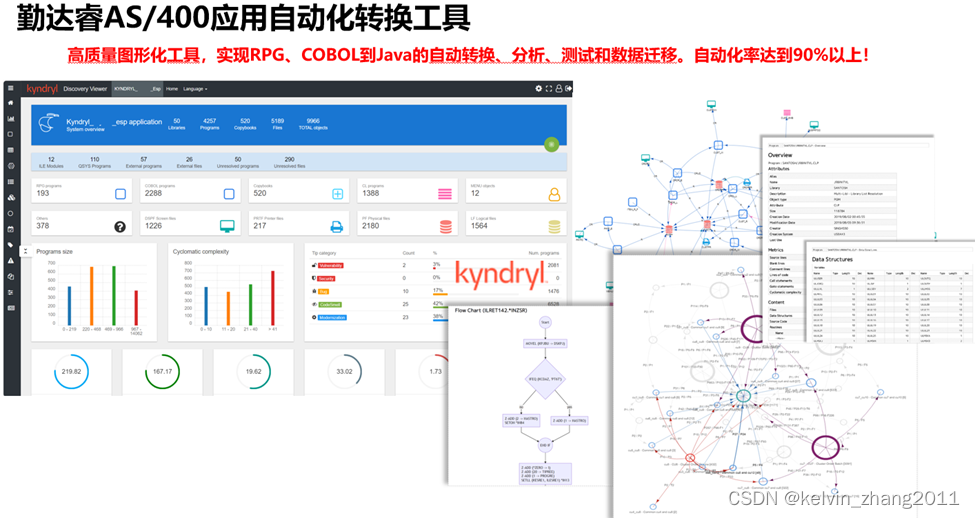This screenshot has width=975, height=518.
Task: Open the bar chart icon in the sidebar
Action: pyautogui.click(x=11, y=118)
